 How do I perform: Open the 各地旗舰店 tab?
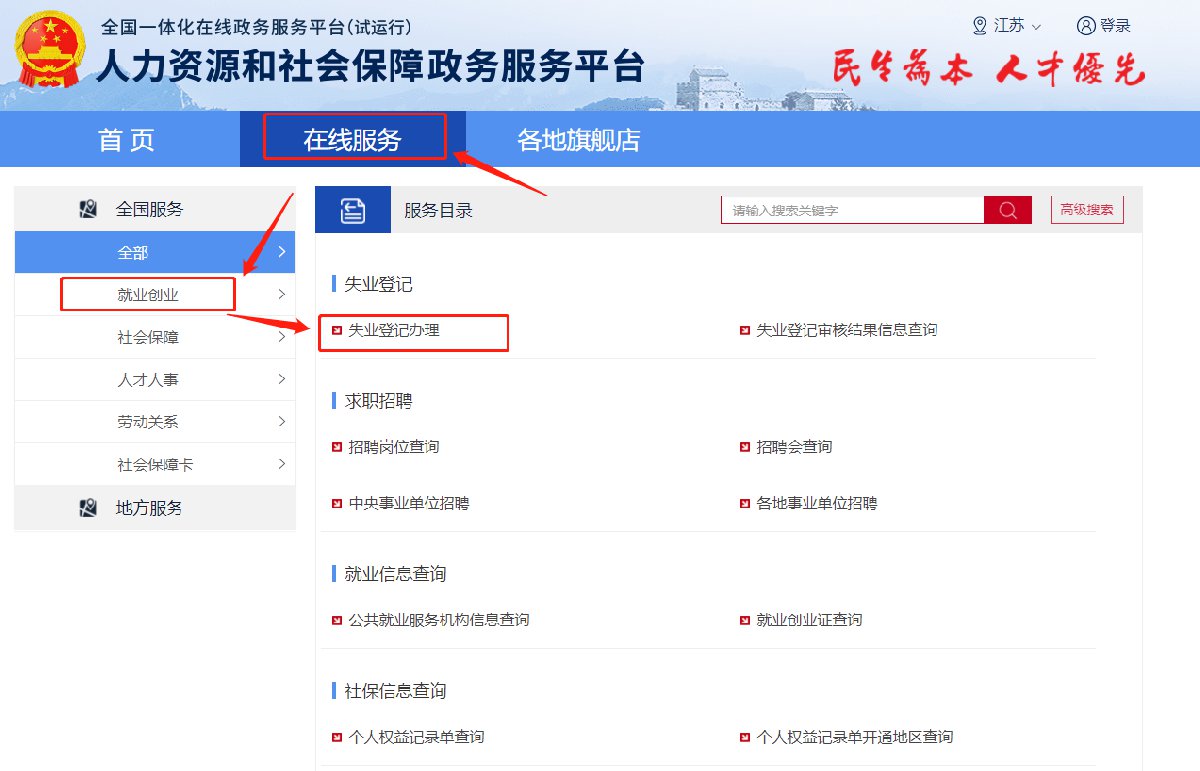click(x=578, y=140)
